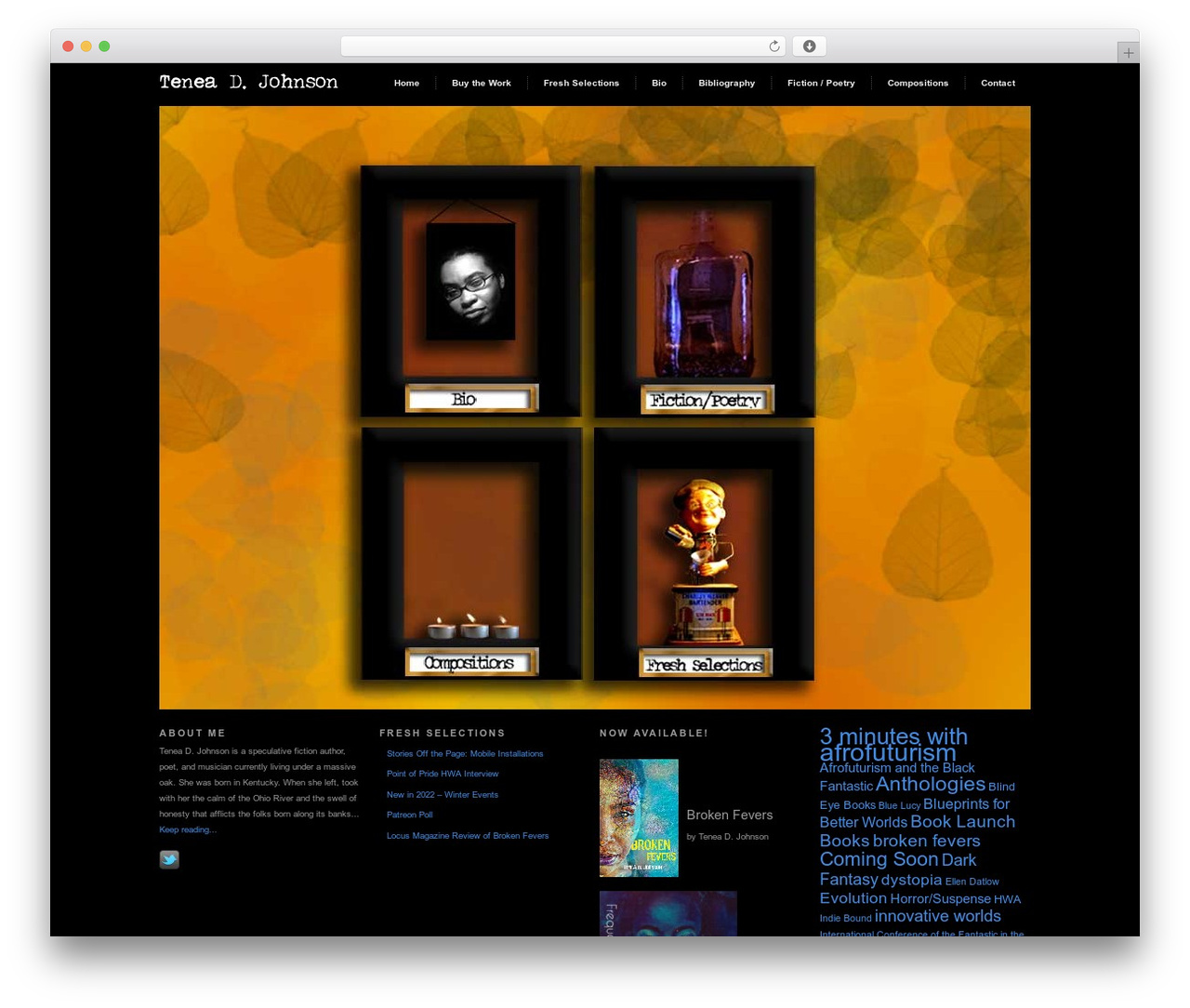
Task: Open the framed Fresh Selections figurine panel
Action: [x=704, y=553]
